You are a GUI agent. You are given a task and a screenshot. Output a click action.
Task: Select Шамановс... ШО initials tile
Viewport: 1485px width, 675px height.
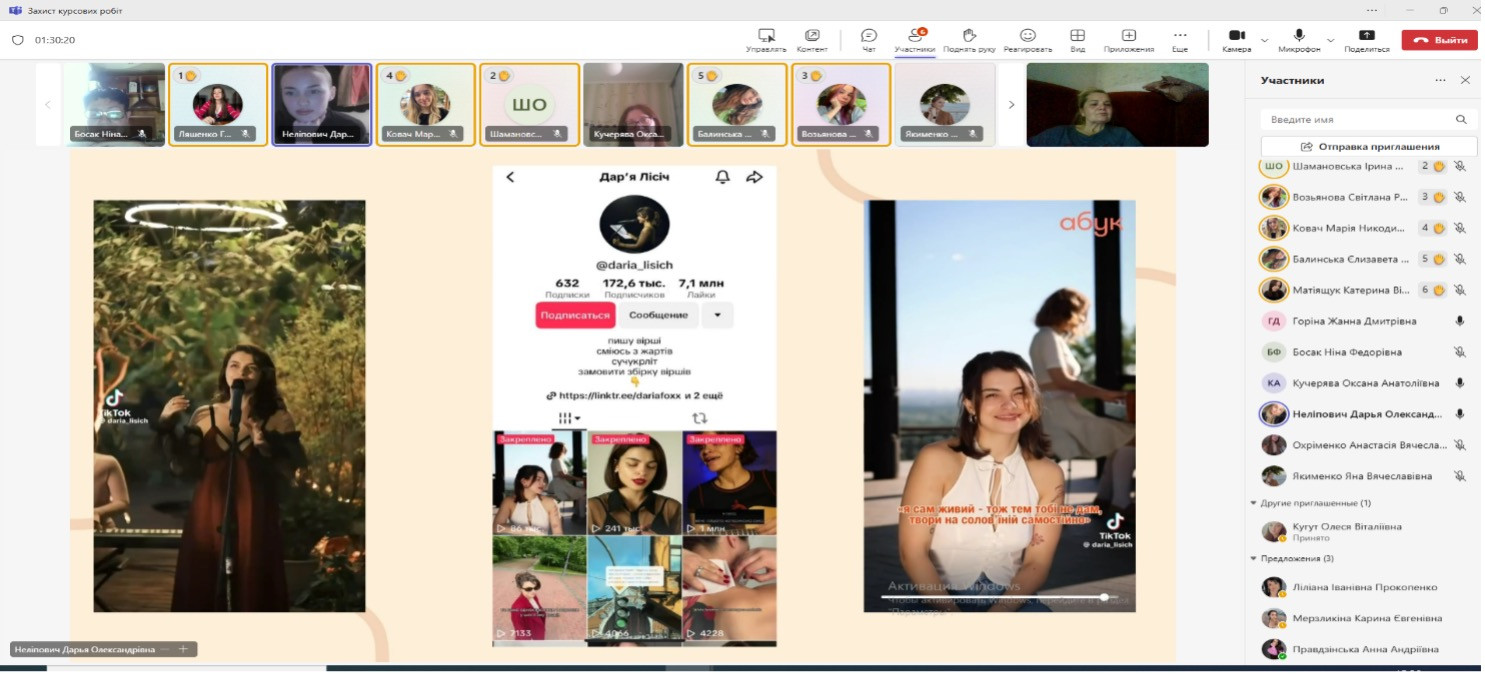(530, 105)
